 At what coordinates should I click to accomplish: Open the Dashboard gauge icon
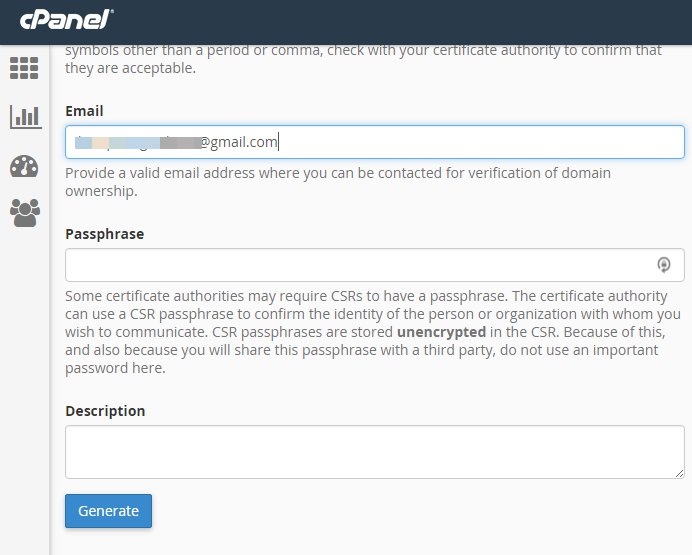point(24,166)
